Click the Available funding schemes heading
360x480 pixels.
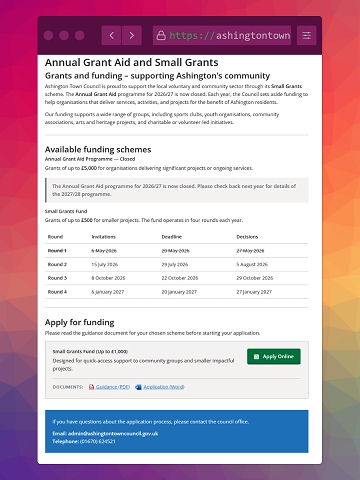click(x=98, y=149)
